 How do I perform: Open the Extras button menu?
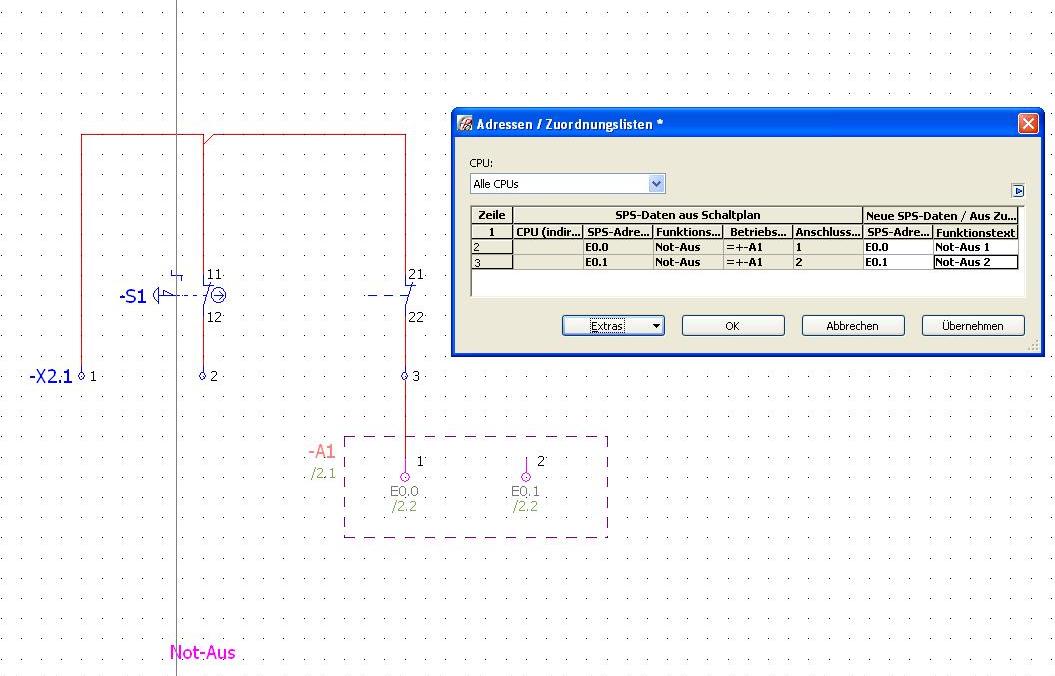(613, 326)
